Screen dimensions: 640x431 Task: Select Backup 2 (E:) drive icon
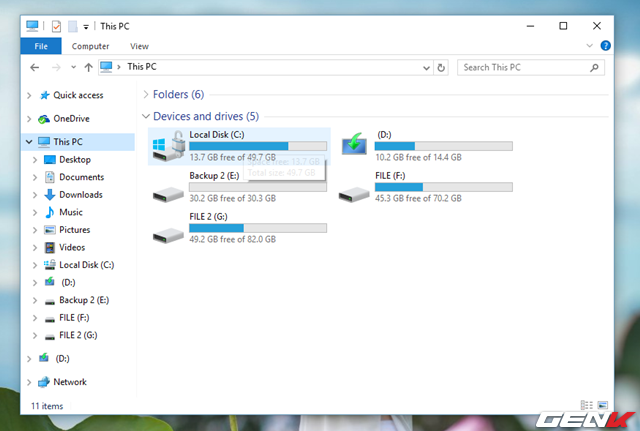coord(168,194)
